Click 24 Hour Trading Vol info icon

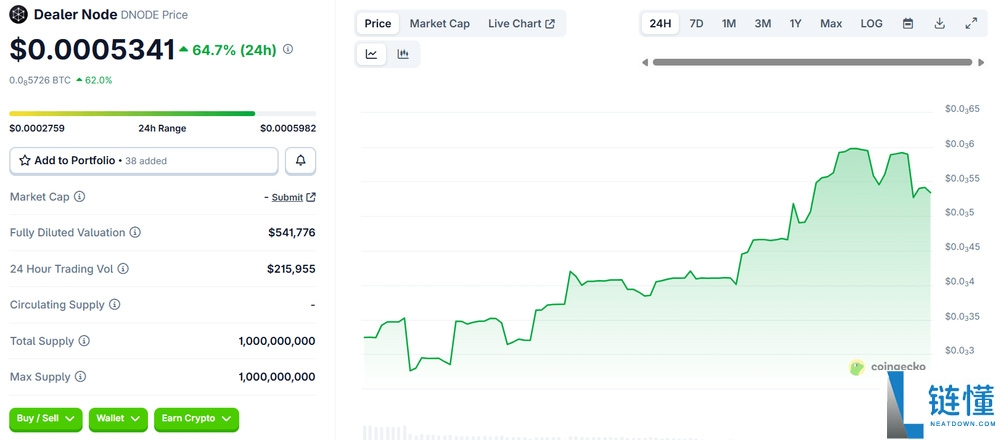pyautogui.click(x=123, y=269)
